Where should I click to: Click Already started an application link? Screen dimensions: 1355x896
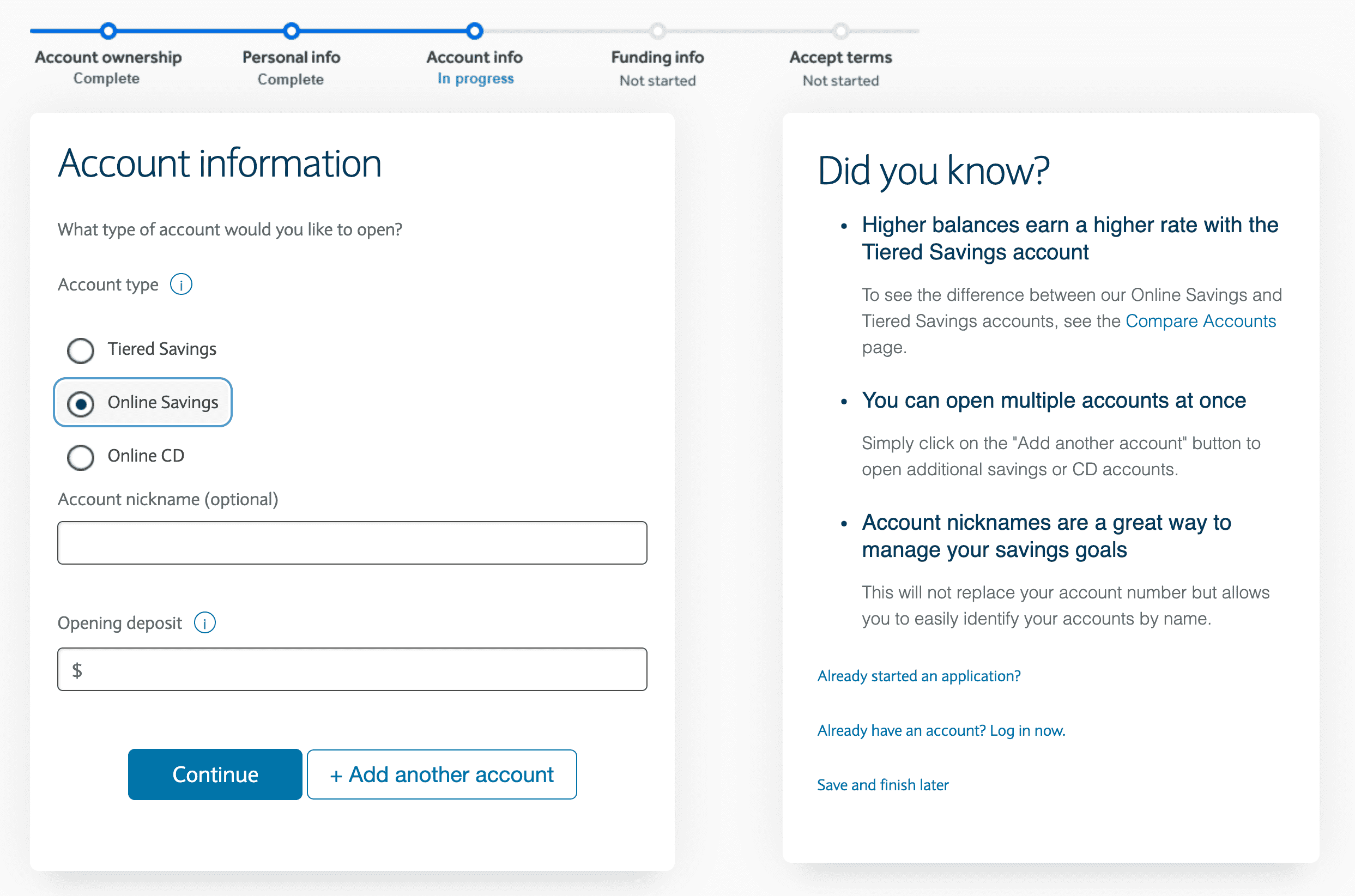tap(918, 676)
